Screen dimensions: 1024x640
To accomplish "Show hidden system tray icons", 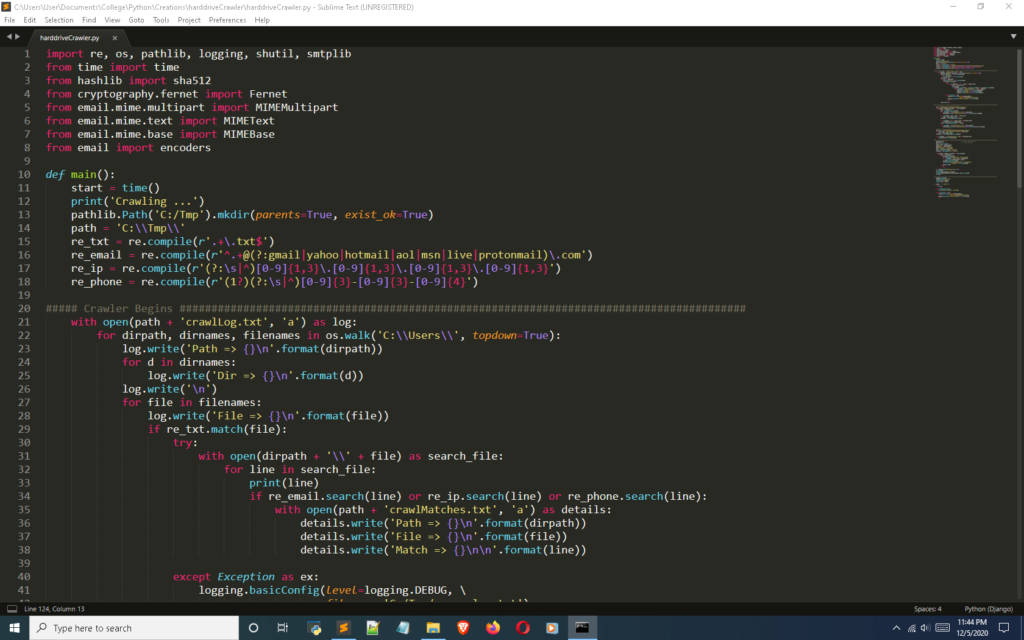I will pyautogui.click(x=896, y=628).
